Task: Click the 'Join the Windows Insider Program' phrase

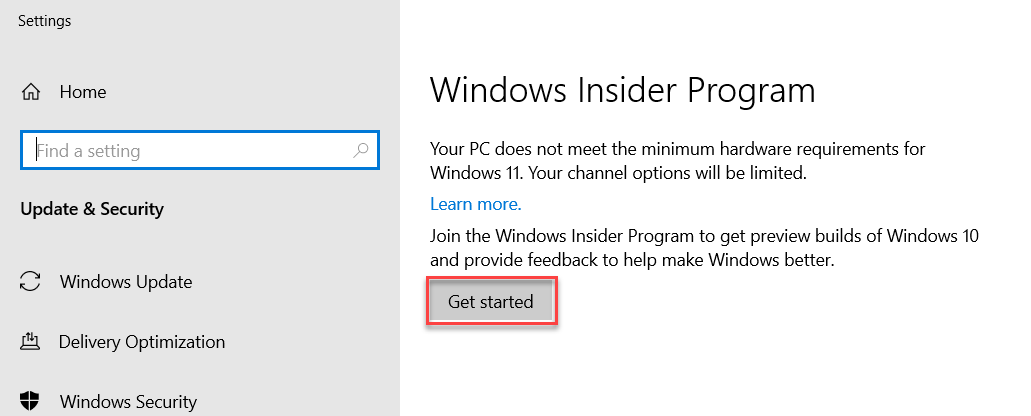Action: click(560, 236)
